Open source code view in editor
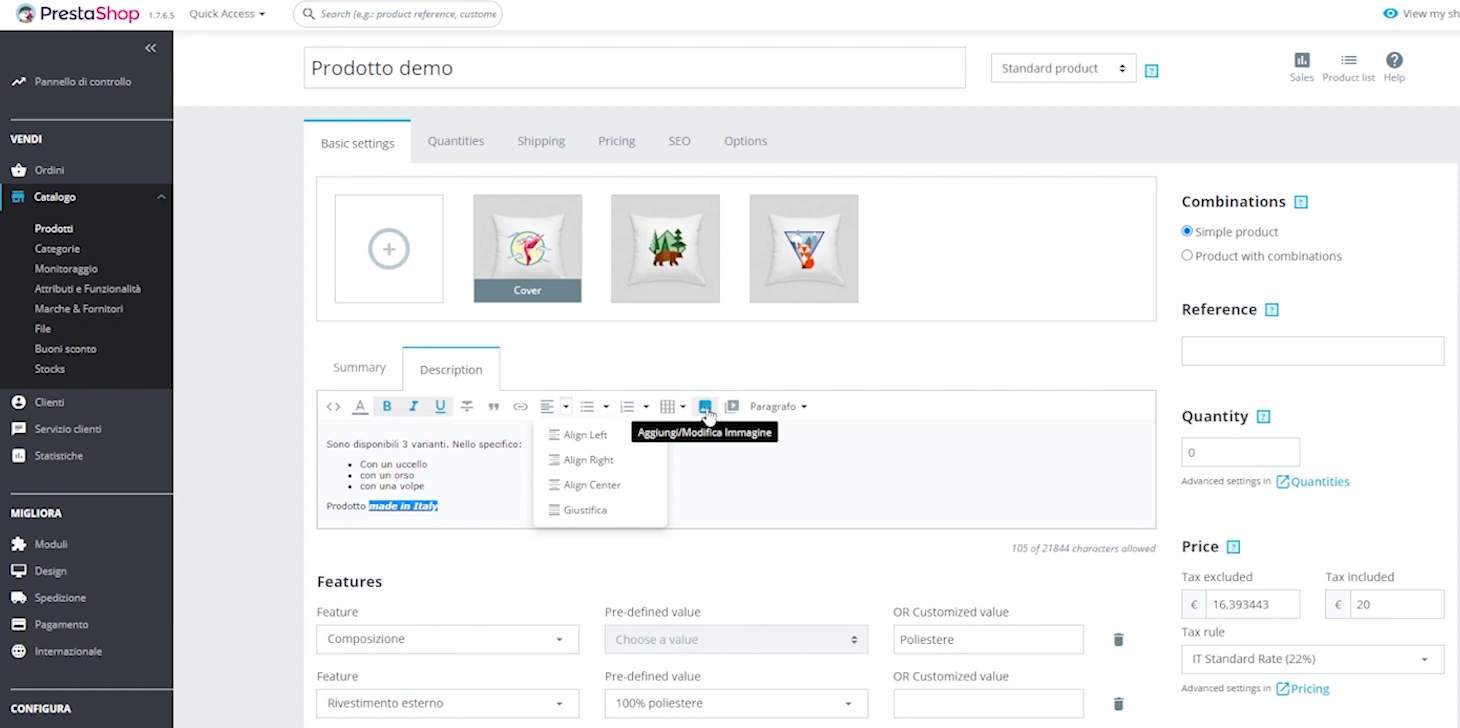1460x728 pixels. (x=333, y=406)
